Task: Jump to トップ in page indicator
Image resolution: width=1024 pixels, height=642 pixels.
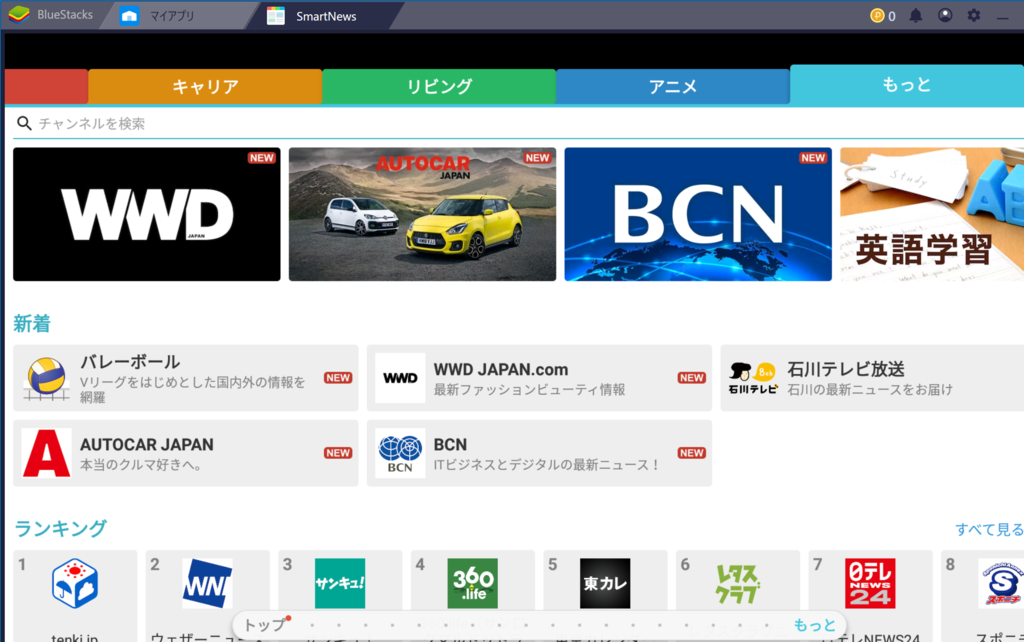Action: 264,625
